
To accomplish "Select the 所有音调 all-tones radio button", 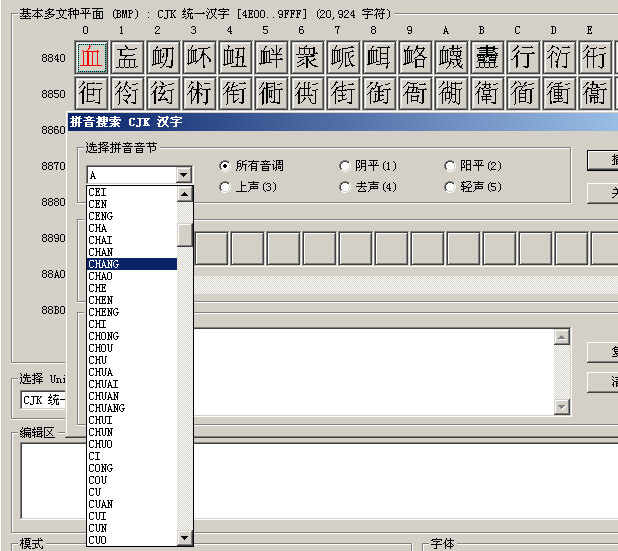I will [225, 166].
